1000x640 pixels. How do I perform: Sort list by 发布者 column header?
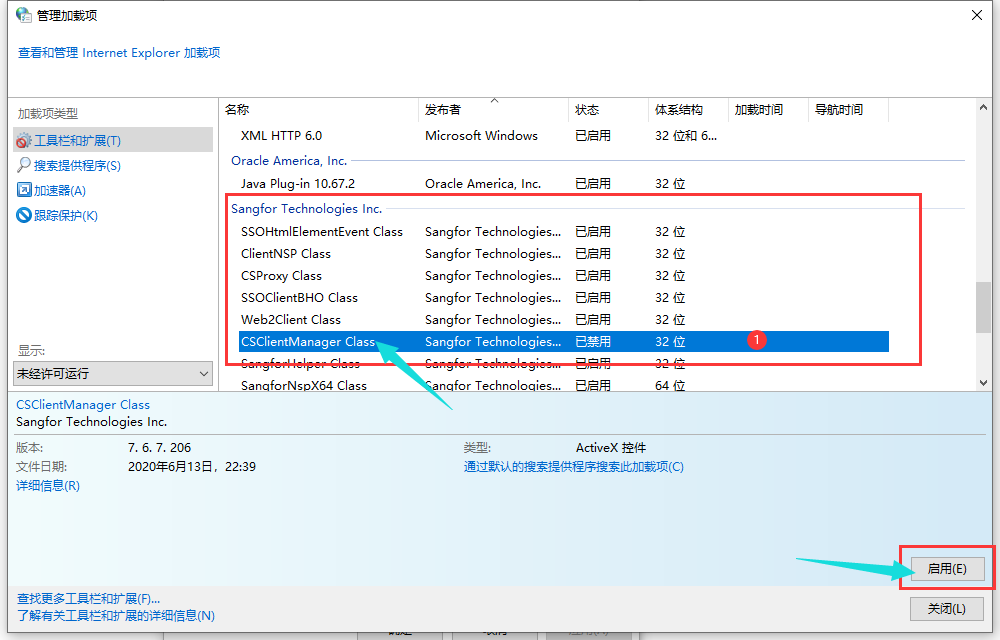click(x=443, y=110)
